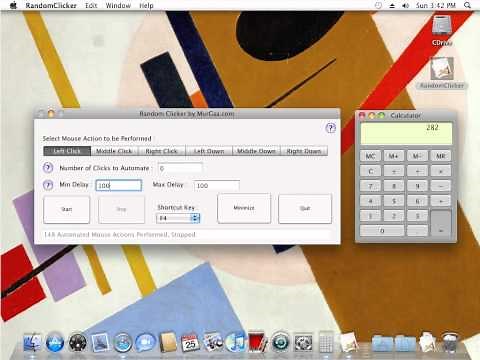Click the 7 key in Calculator

370,186
